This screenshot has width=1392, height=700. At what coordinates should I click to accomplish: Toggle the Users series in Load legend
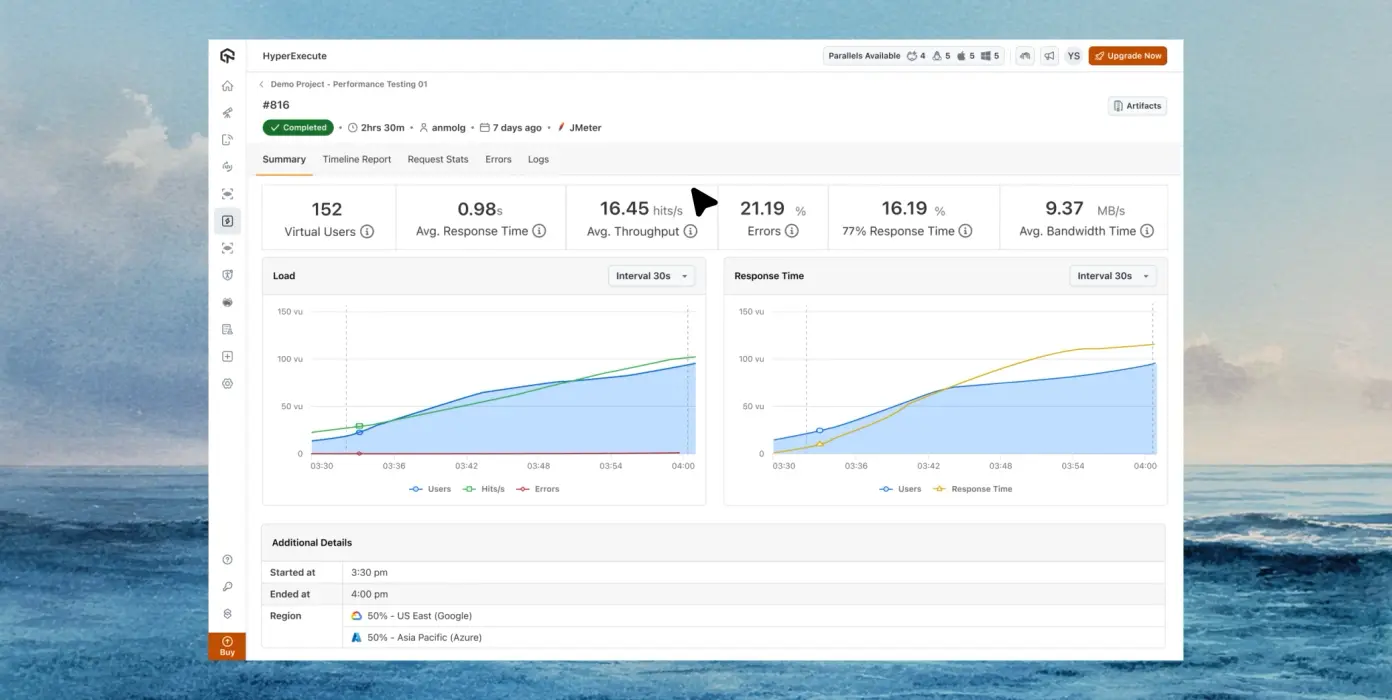tap(430, 489)
